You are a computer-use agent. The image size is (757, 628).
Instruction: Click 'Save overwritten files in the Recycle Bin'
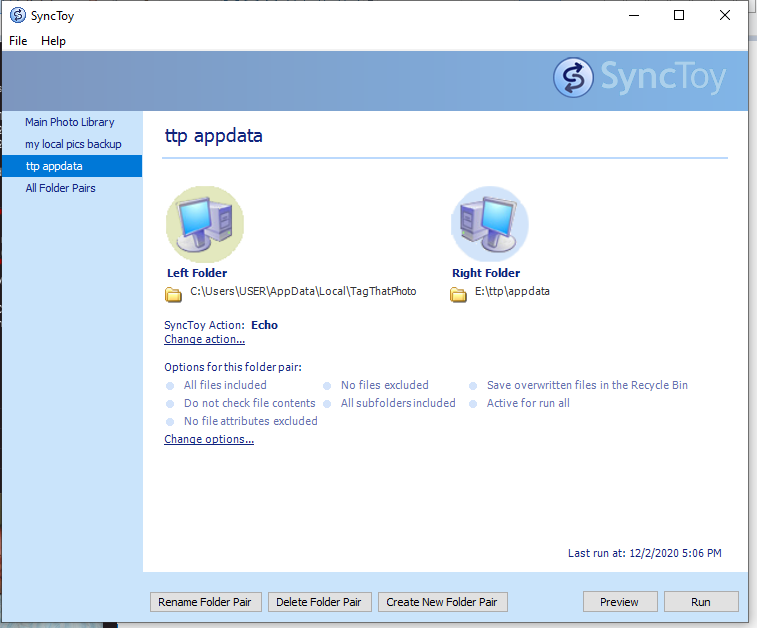[x=587, y=385]
